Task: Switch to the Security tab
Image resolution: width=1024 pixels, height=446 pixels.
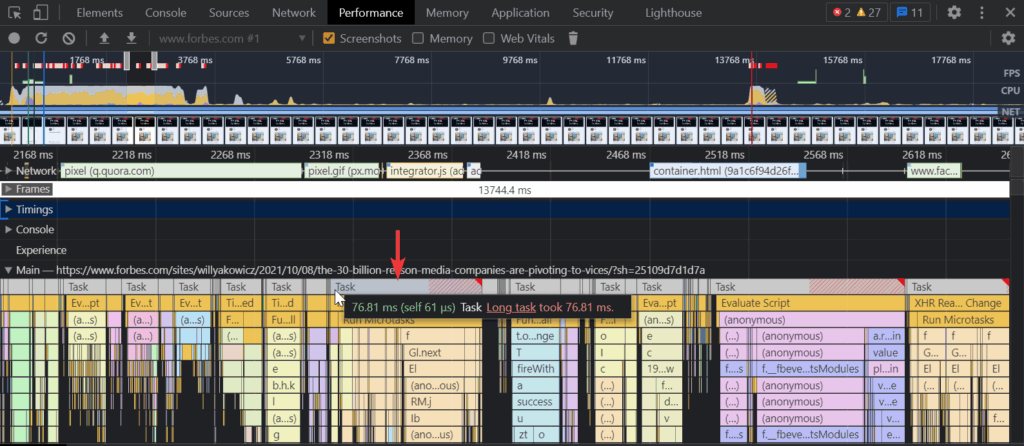Action: (592, 12)
